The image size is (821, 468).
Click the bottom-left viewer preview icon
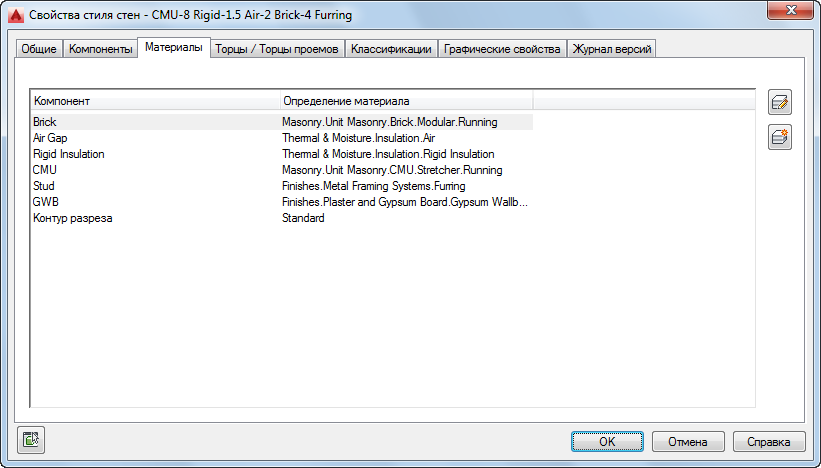[31, 439]
